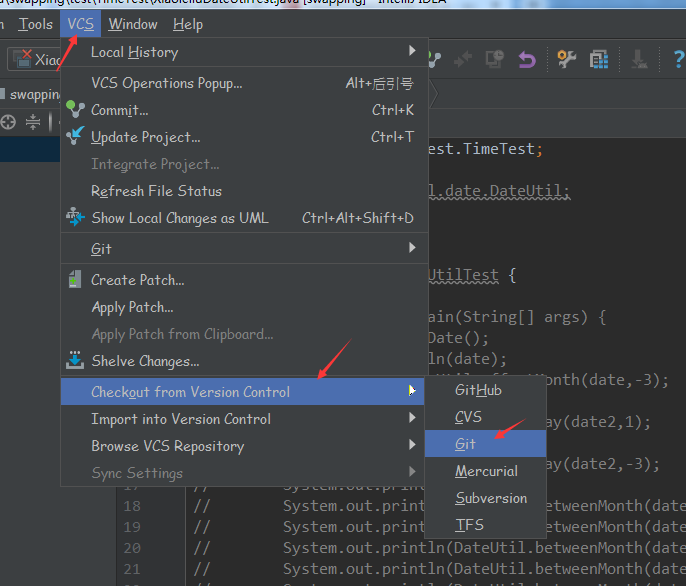Open Project Structure toolbar icon
Image resolution: width=686 pixels, height=586 pixels.
point(598,59)
